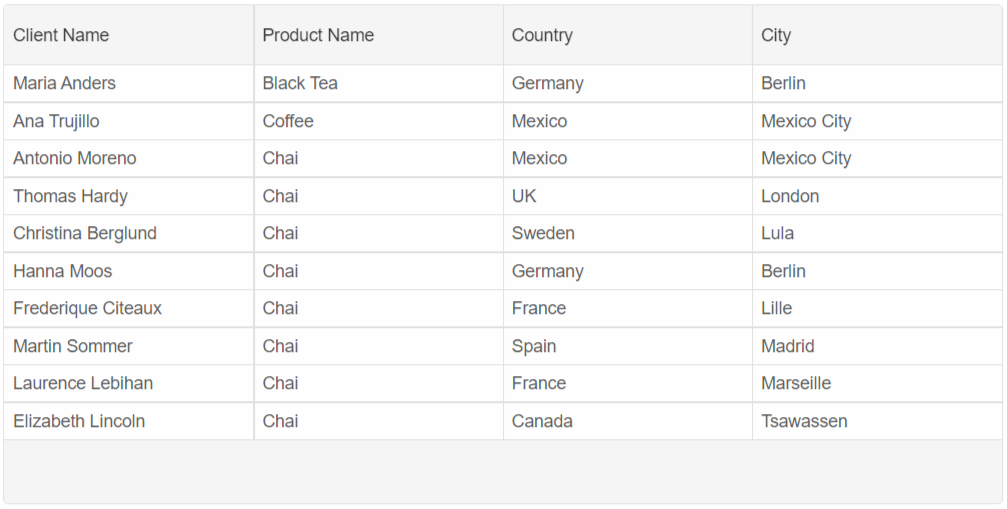The image size is (1007, 509).
Task: Select the Lille city cell
Action: tap(776, 308)
